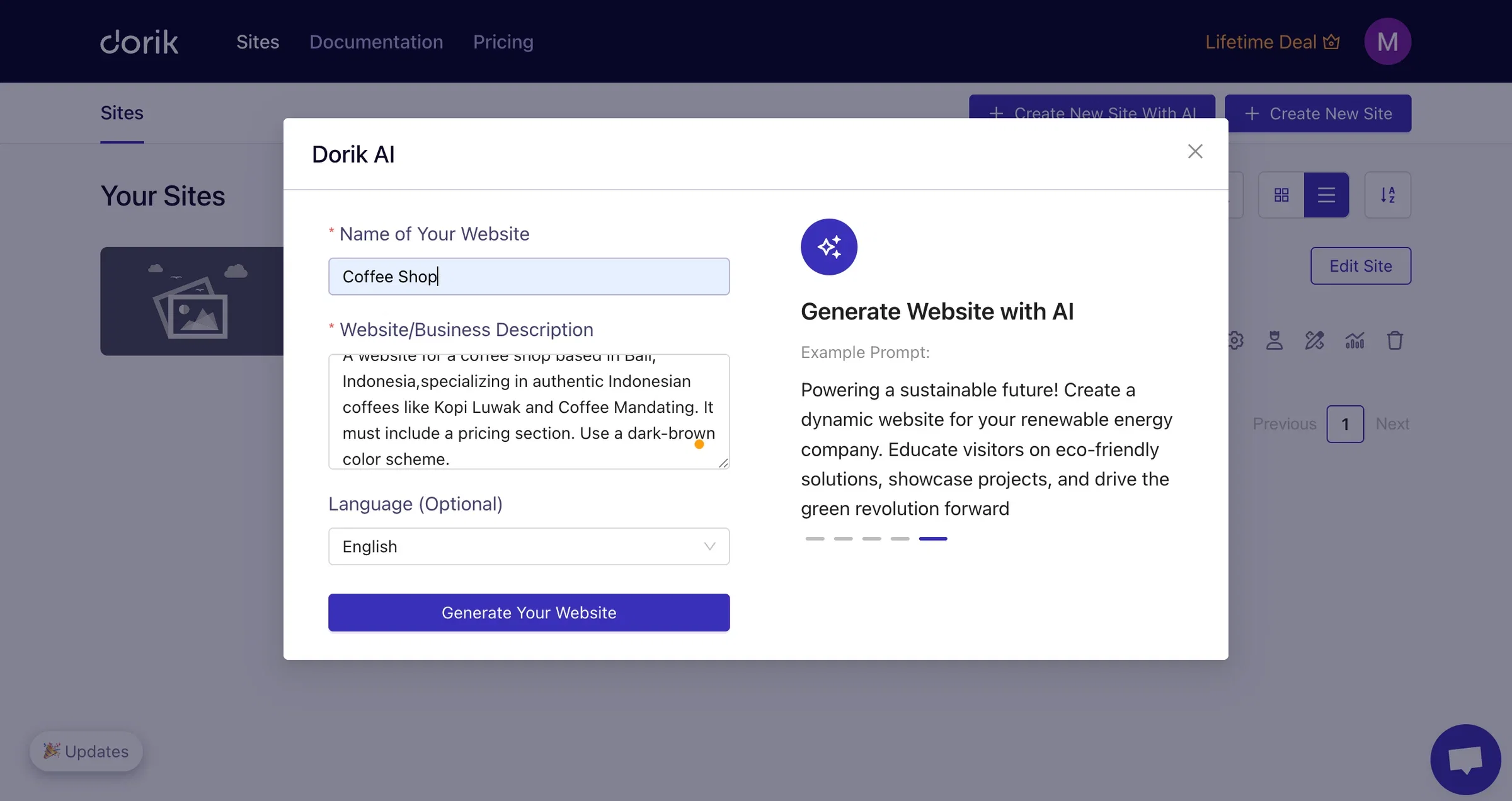This screenshot has height=801, width=1512.
Task: Open the A-Z sort options
Action: tap(1387, 195)
